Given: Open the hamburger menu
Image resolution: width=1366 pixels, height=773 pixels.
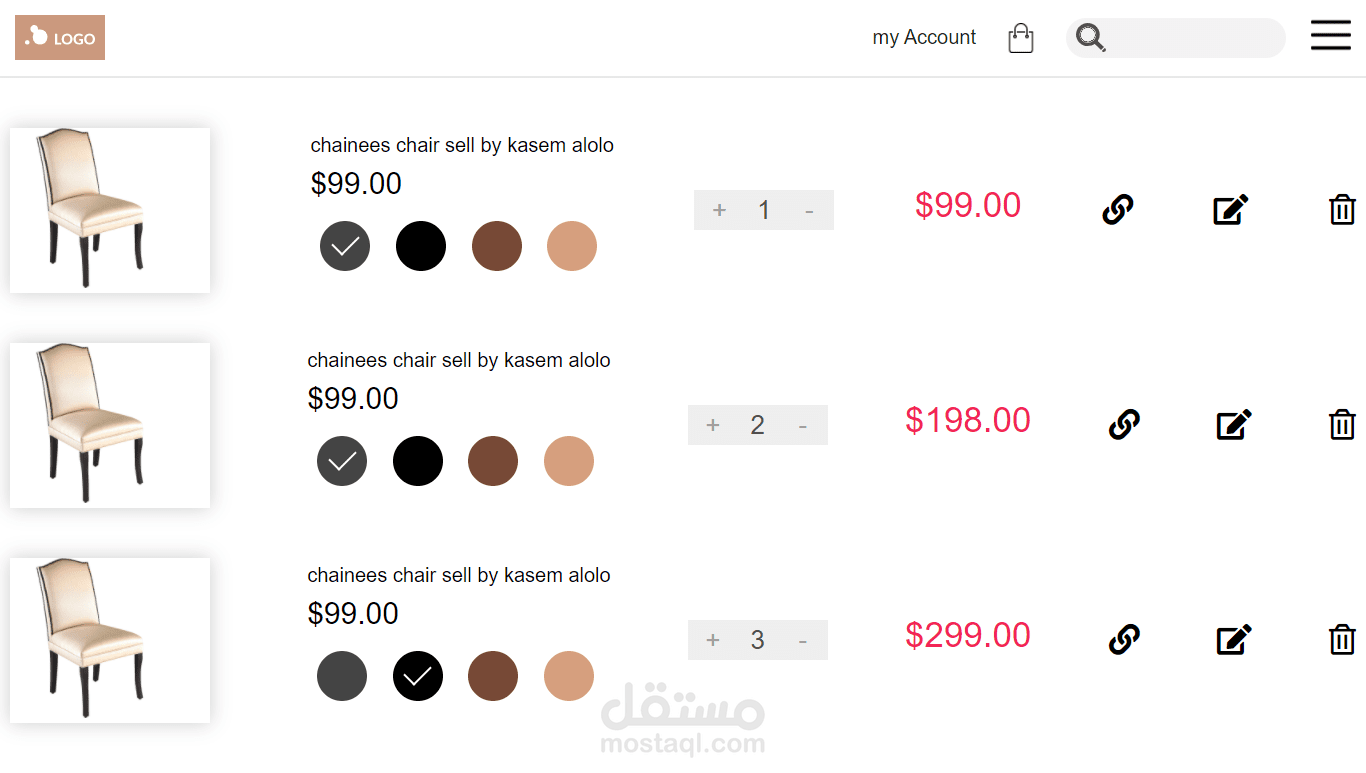Looking at the screenshot, I should (x=1330, y=35).
